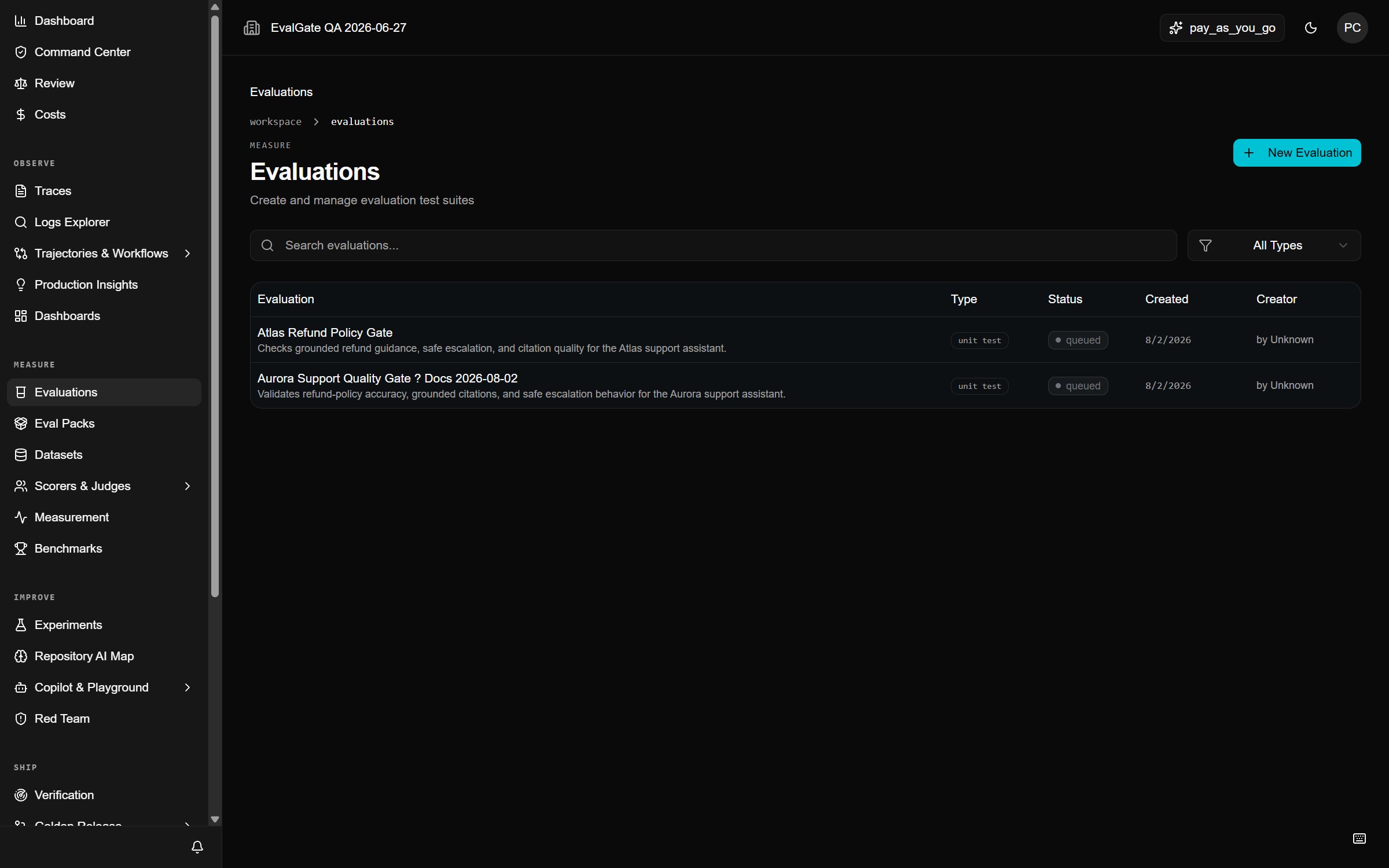Click the Production Insights lightbulb icon

[21, 285]
